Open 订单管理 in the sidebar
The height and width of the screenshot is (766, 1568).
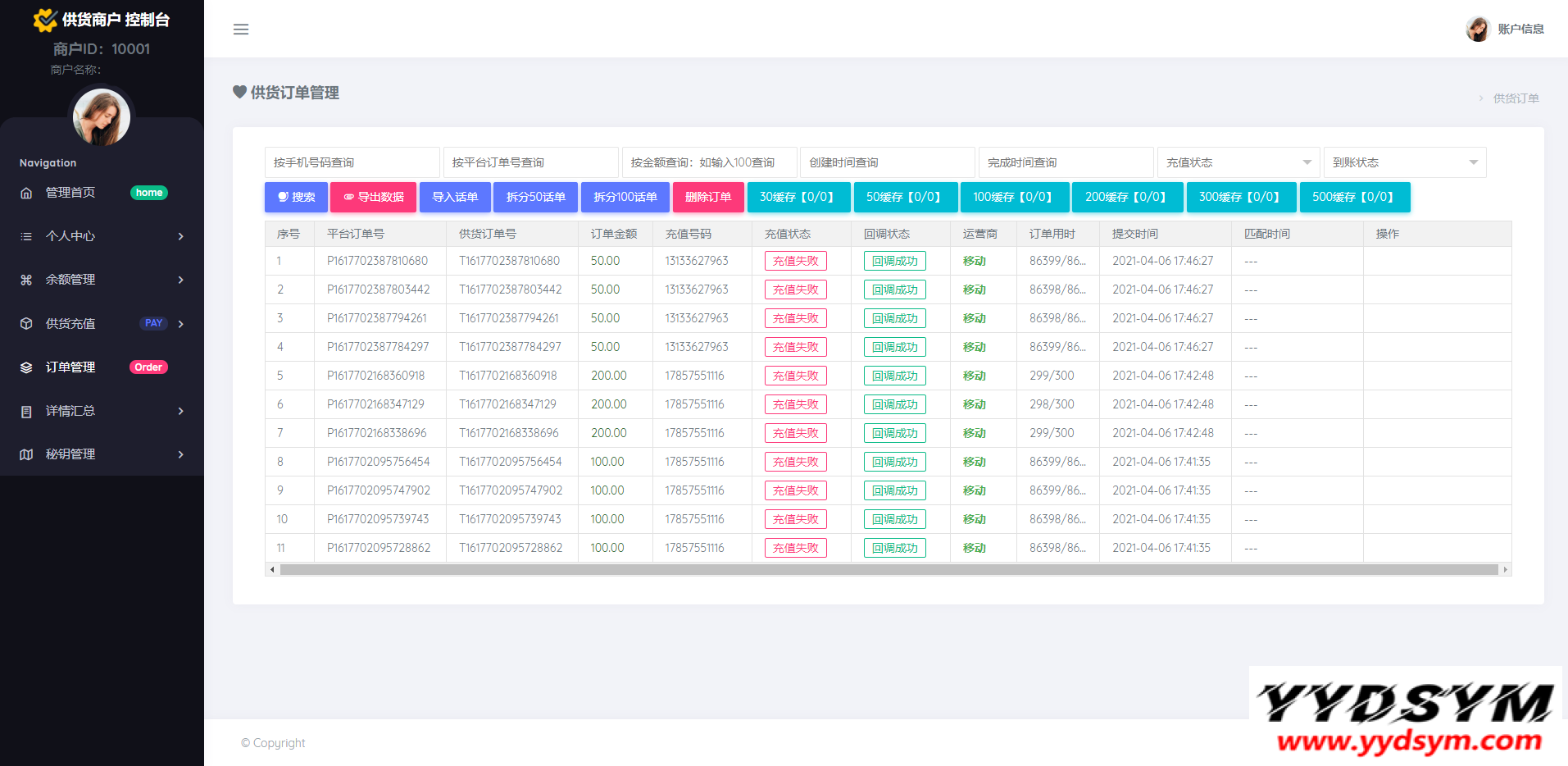70,367
